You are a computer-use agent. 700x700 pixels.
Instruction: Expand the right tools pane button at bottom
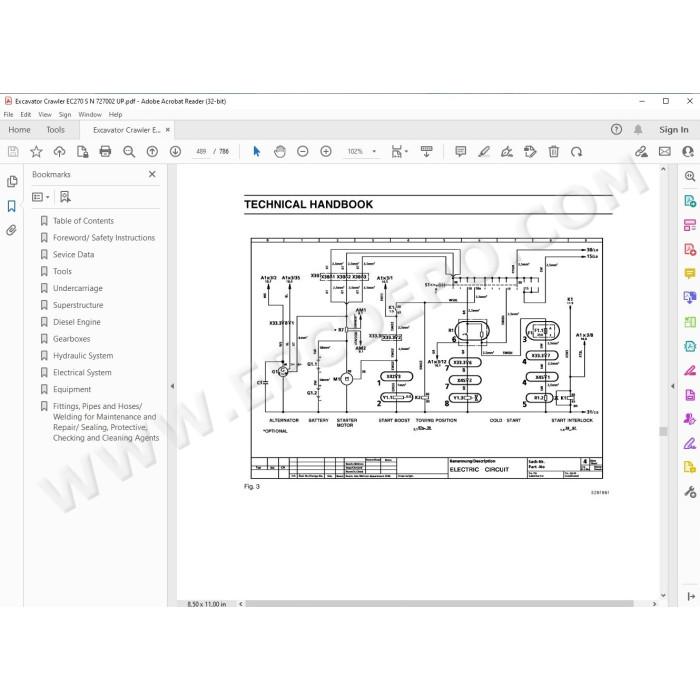coord(691,596)
